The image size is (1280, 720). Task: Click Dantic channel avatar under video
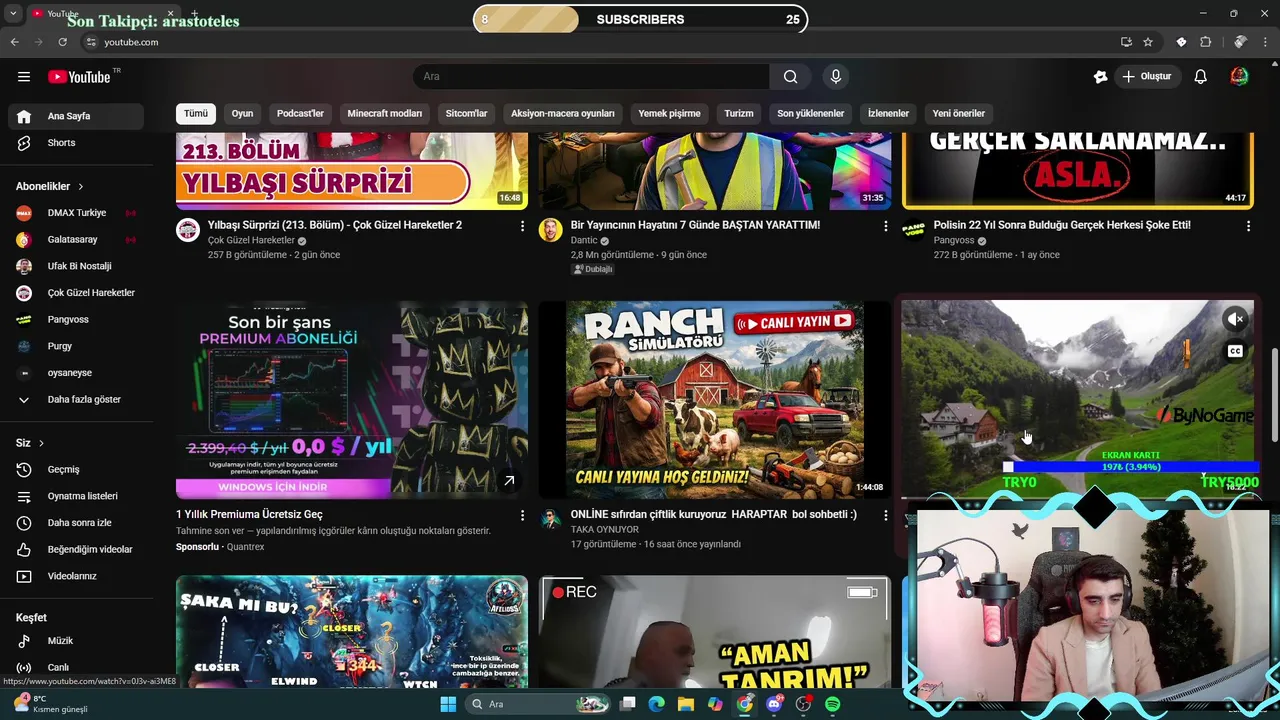[551, 230]
